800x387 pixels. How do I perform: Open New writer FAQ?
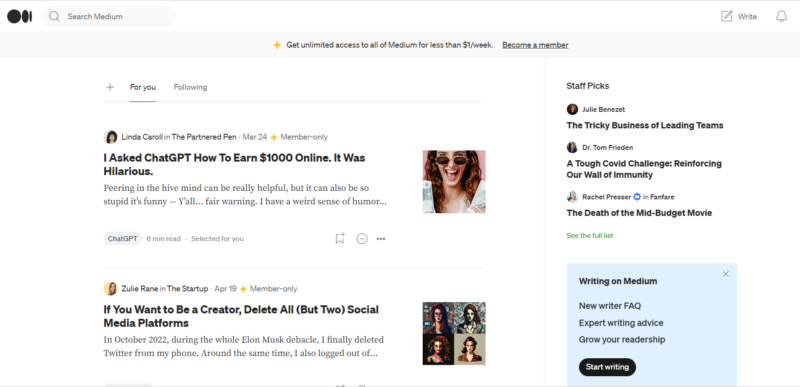(x=610, y=306)
